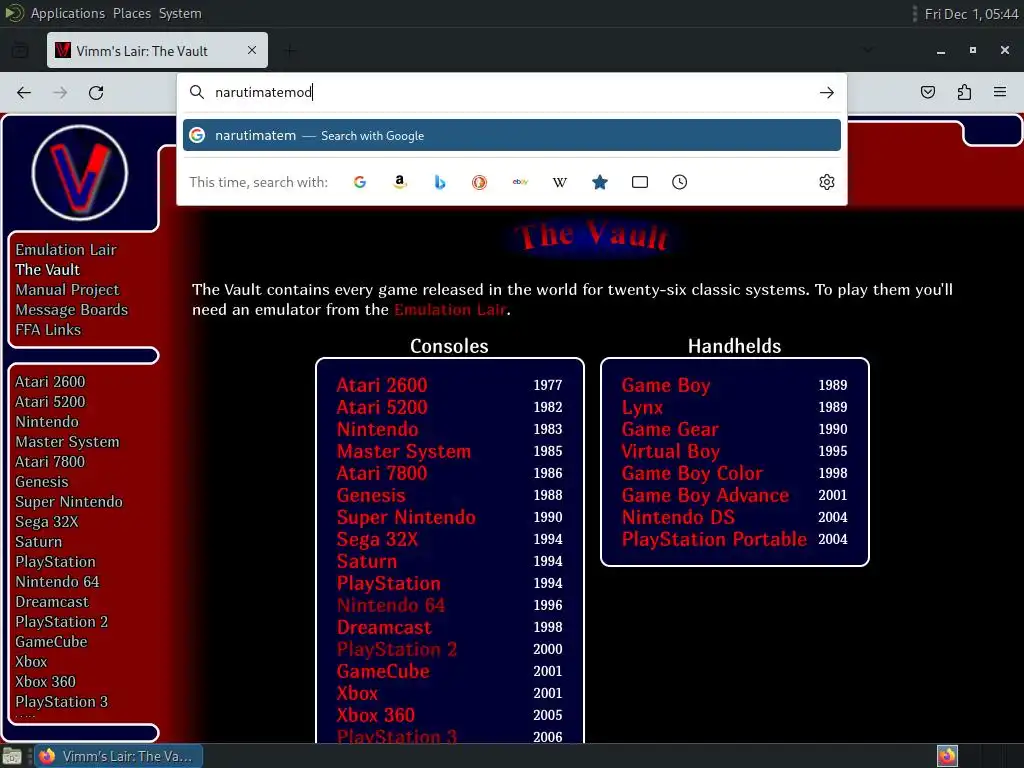Screen dimensions: 1024x768
Task: Click The Vault title banner
Action: click(593, 236)
